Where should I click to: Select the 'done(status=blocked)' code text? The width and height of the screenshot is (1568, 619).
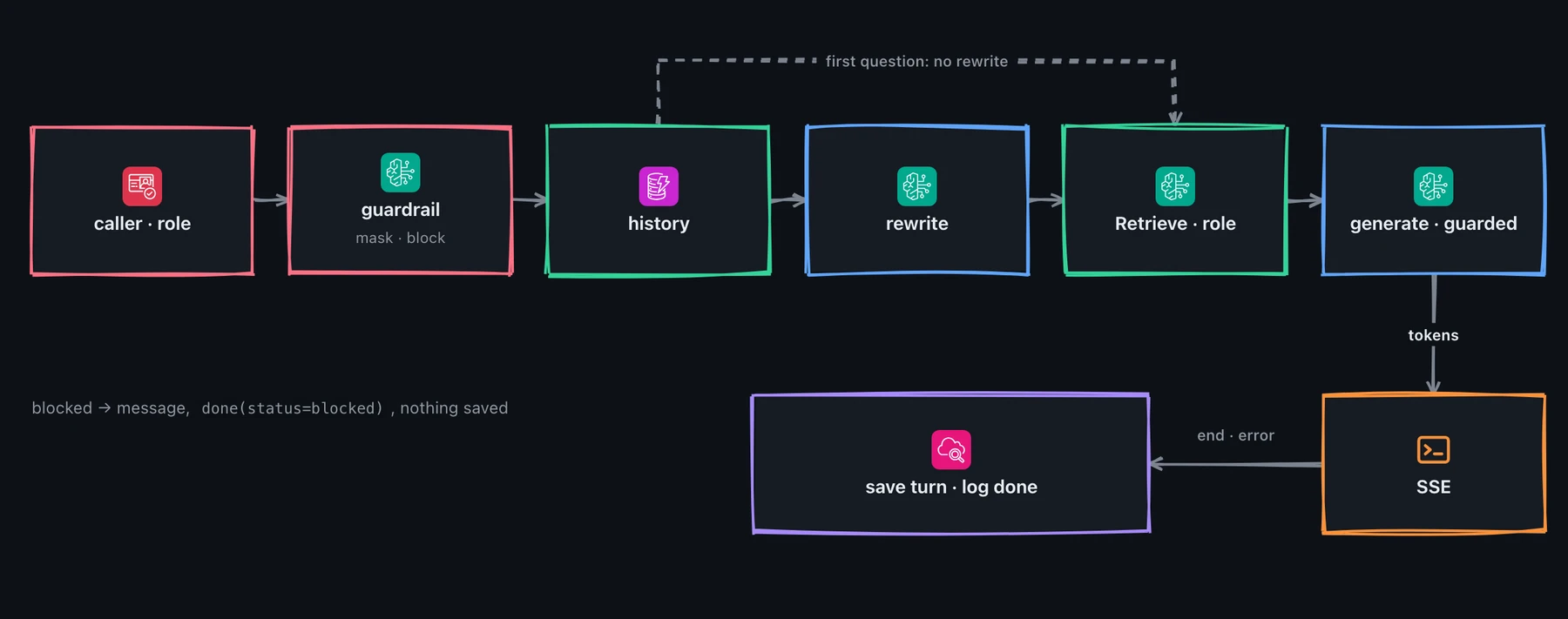292,408
